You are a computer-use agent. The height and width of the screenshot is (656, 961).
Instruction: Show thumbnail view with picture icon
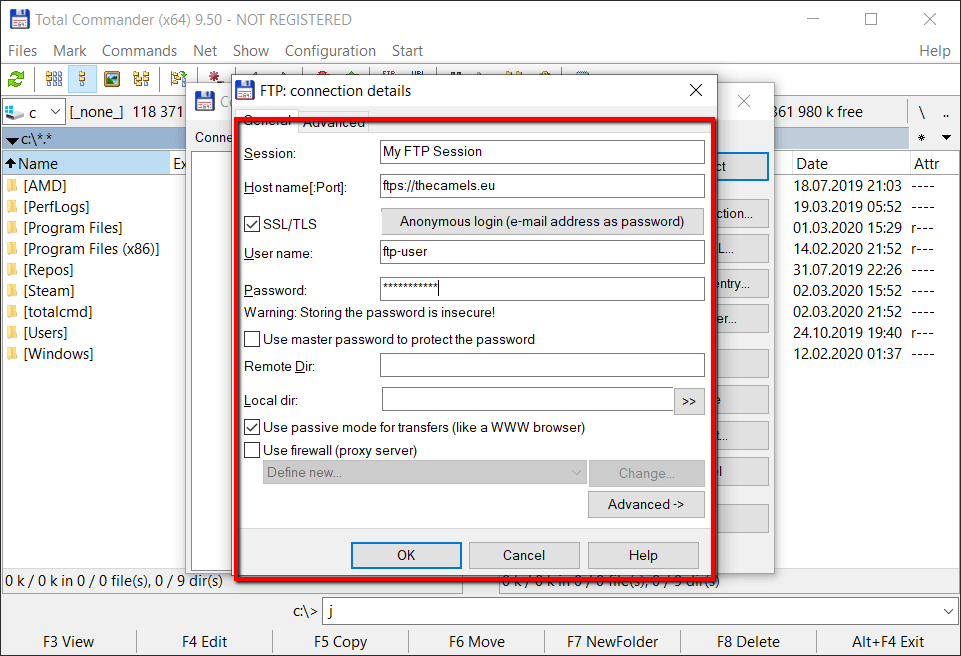(112, 79)
